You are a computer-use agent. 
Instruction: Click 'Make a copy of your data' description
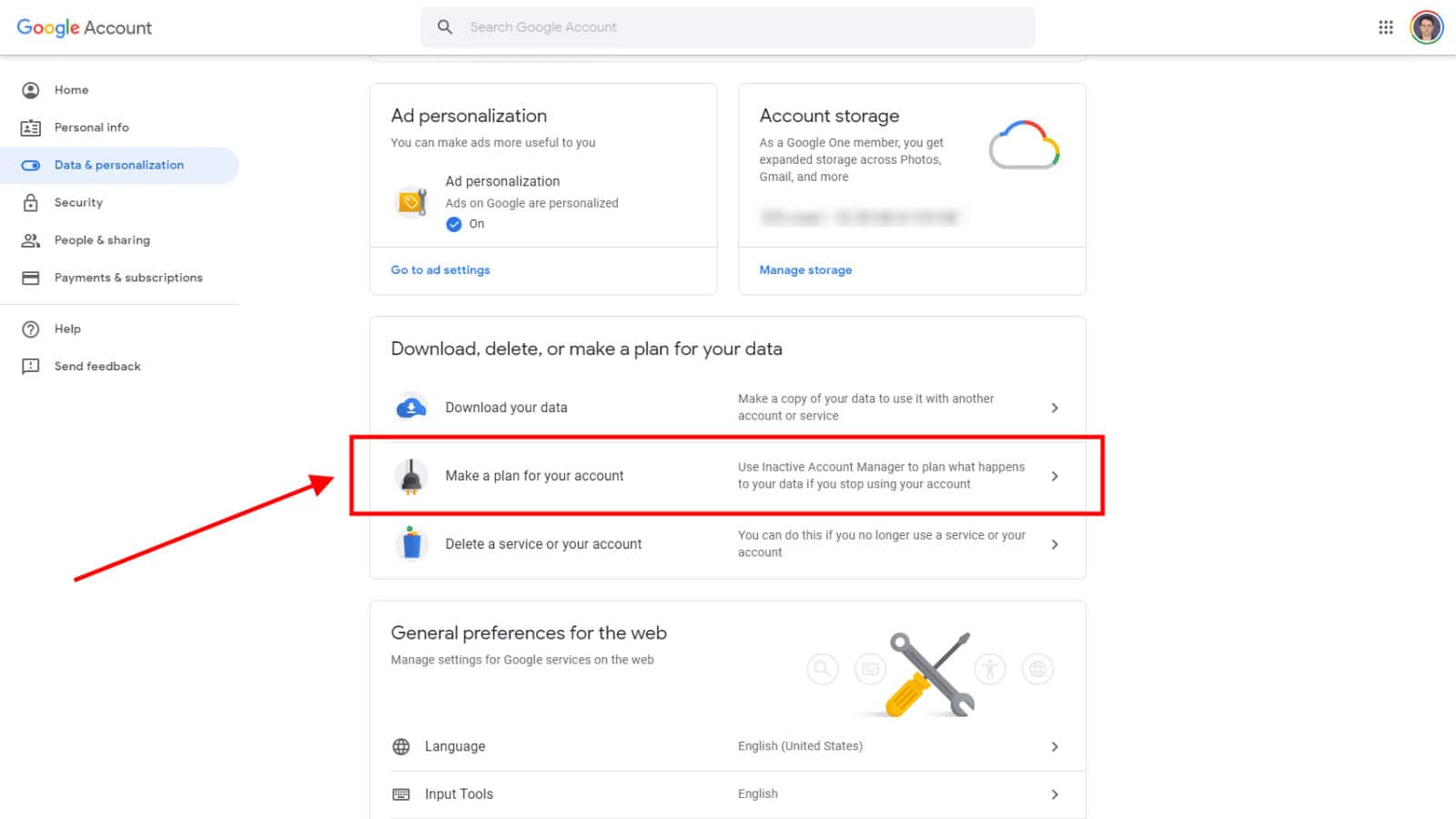click(x=865, y=407)
